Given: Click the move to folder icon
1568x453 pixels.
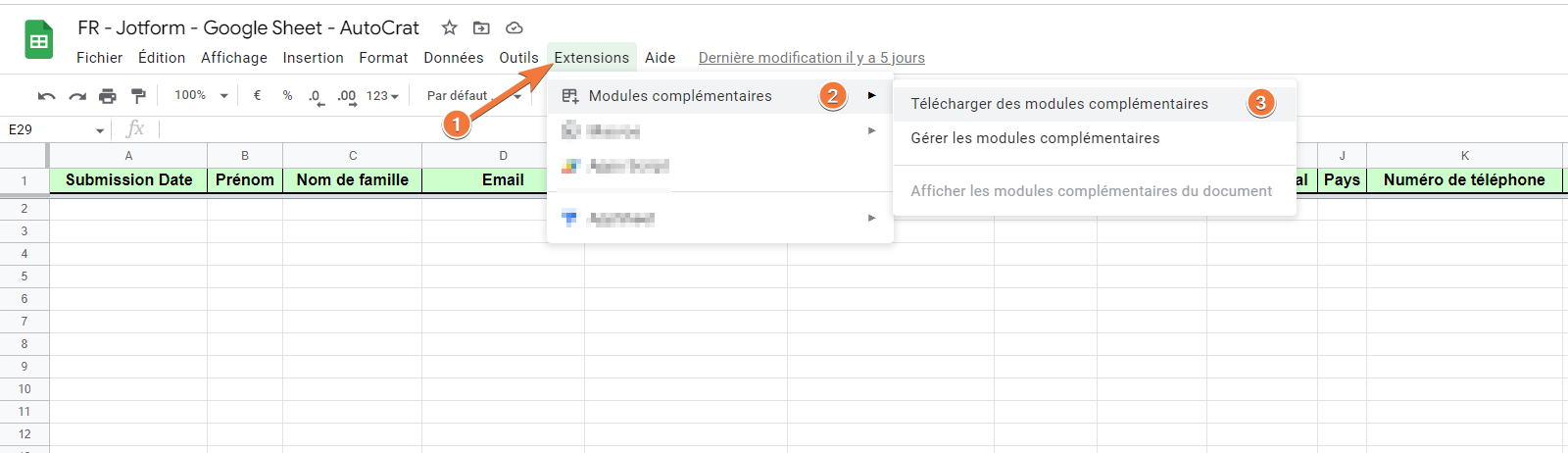Looking at the screenshot, I should pos(481,28).
